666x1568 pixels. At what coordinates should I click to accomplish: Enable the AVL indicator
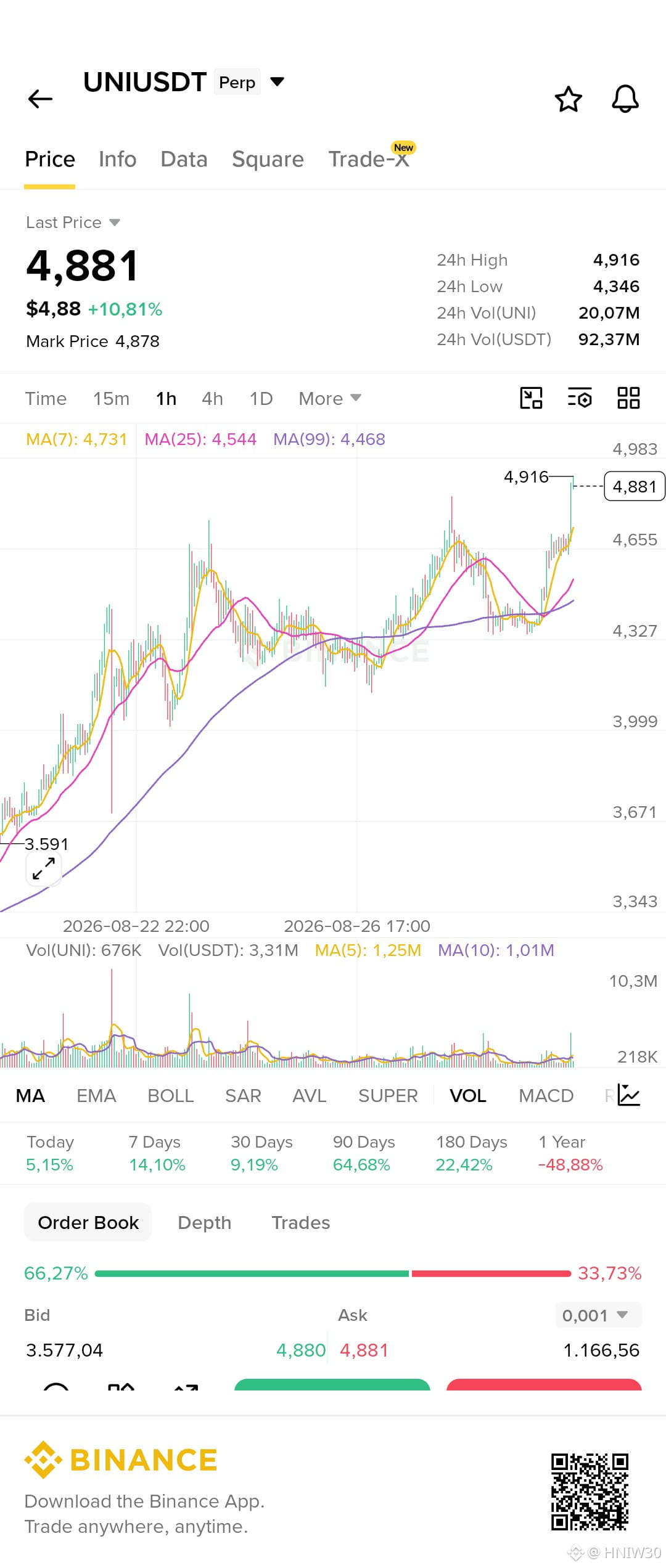point(310,1095)
